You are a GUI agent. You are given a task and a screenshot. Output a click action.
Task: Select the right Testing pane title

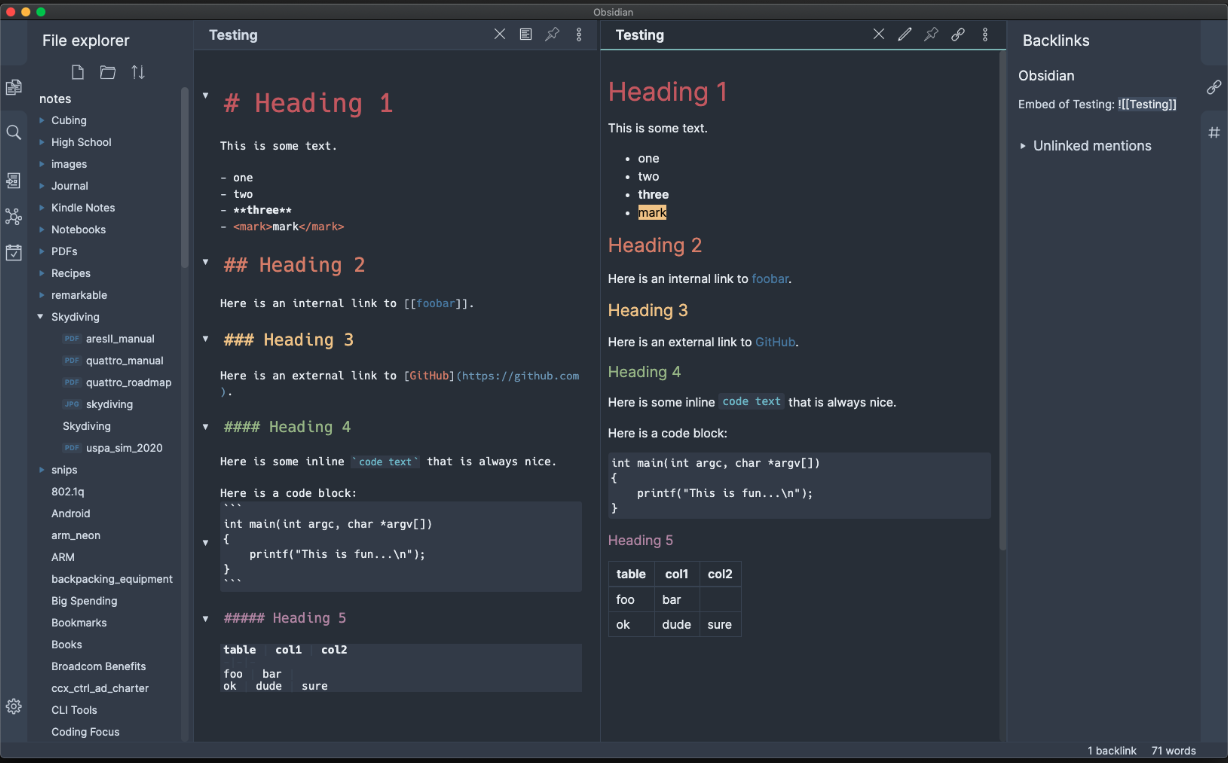click(640, 35)
